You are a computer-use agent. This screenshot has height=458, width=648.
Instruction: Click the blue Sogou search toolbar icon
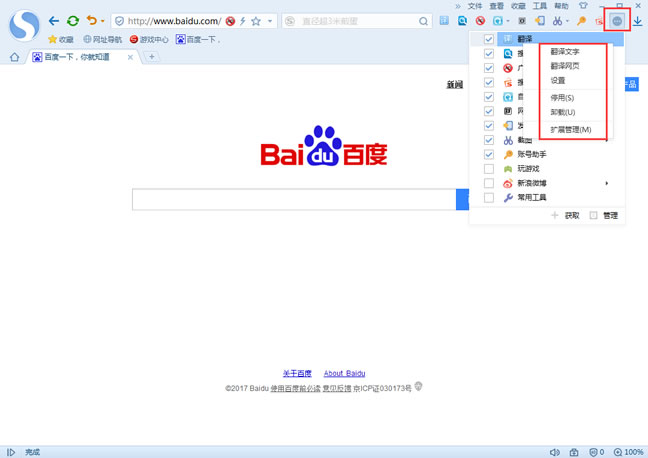(x=462, y=20)
